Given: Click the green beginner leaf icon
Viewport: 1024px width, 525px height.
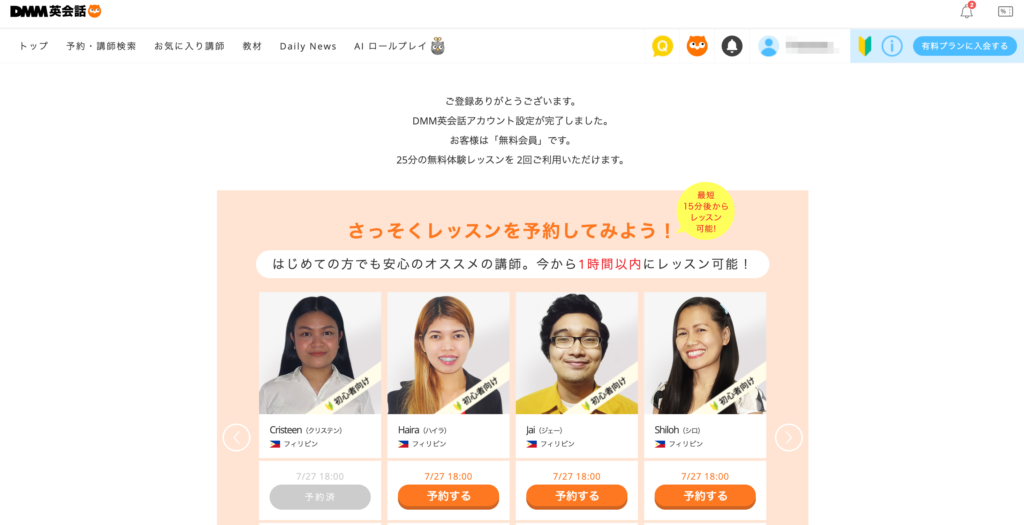Looking at the screenshot, I should click(865, 46).
